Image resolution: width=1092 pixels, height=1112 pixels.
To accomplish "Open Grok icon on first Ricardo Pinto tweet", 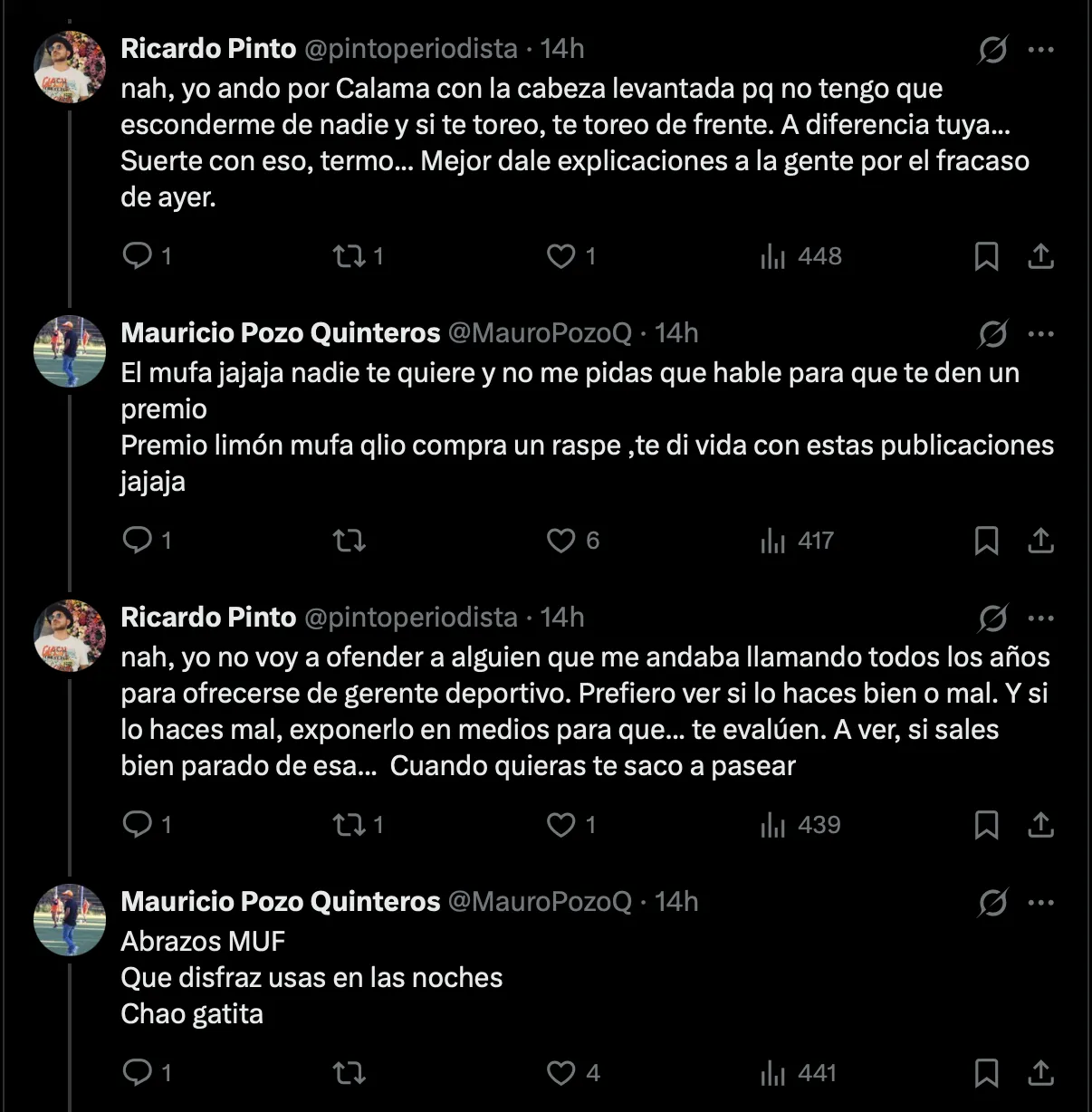I will tap(992, 50).
